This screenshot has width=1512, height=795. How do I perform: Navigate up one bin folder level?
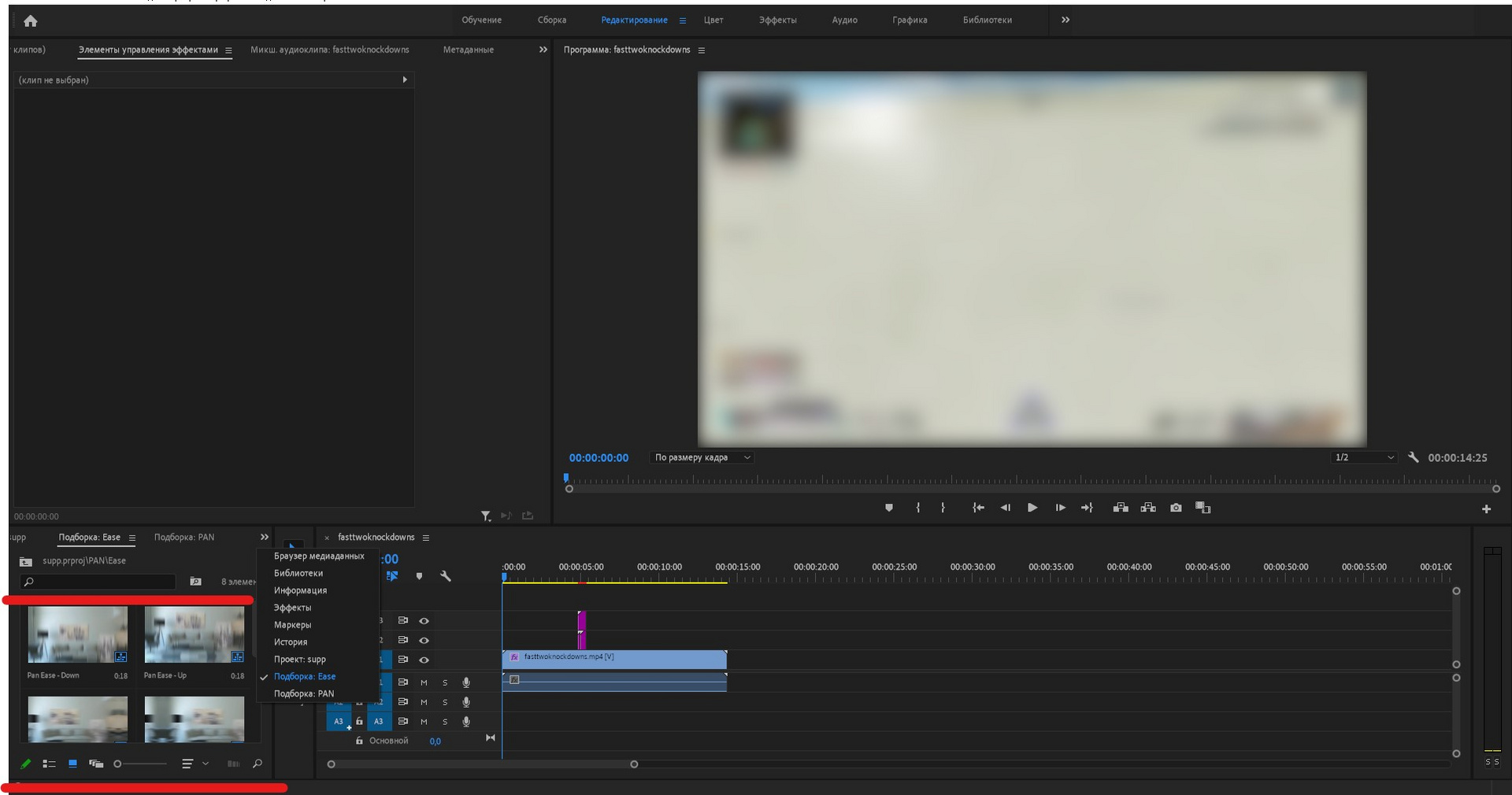pos(26,561)
